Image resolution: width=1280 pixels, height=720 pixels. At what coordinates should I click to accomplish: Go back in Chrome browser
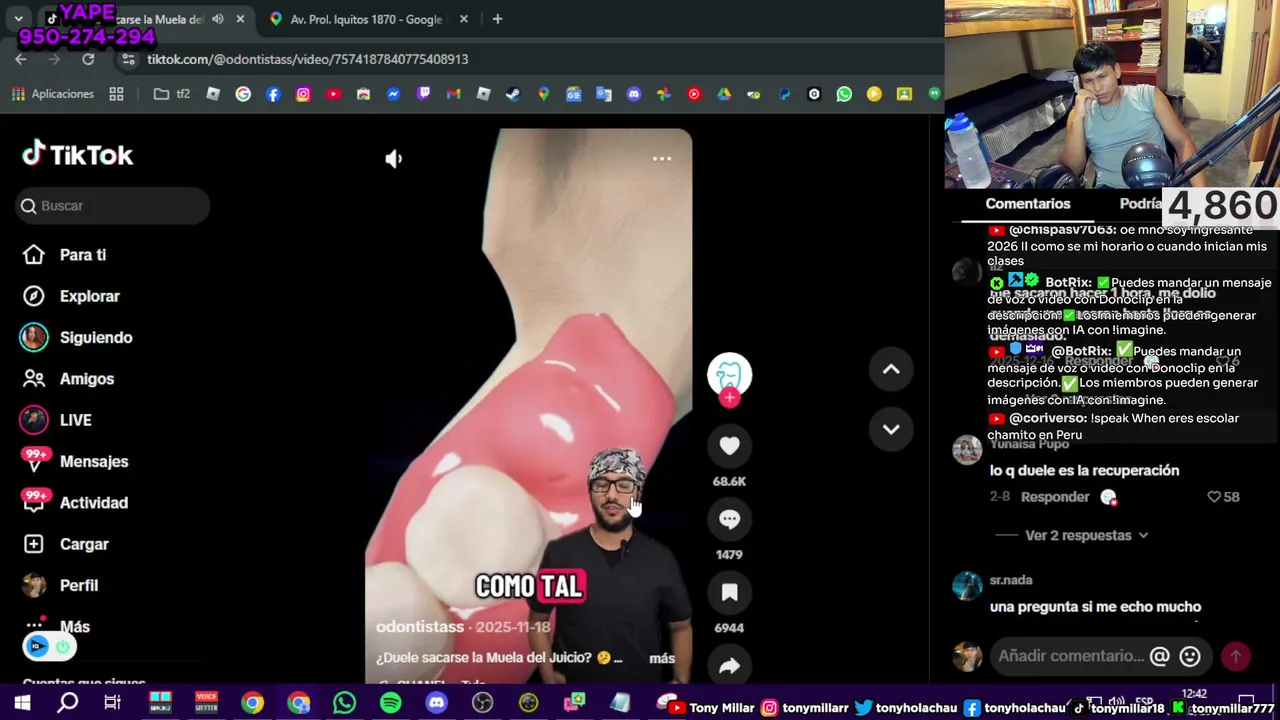[21, 59]
